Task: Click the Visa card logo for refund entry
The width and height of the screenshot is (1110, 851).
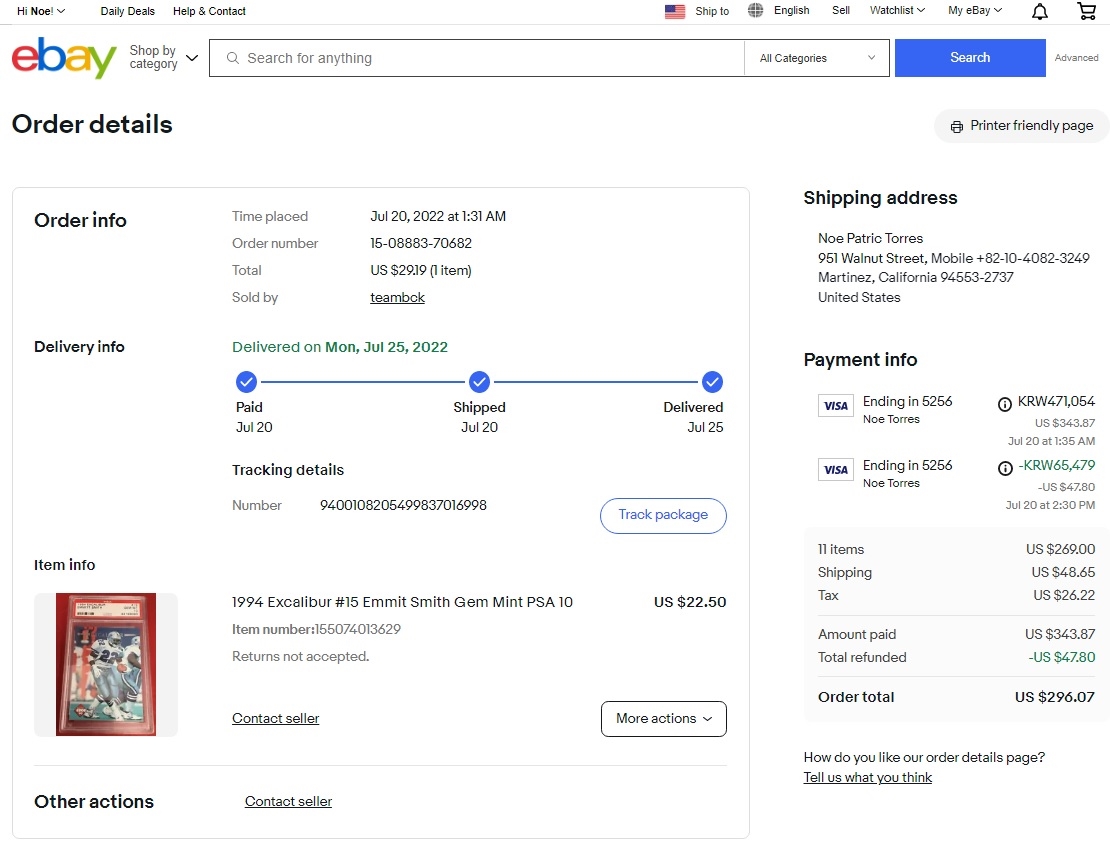Action: (x=835, y=469)
